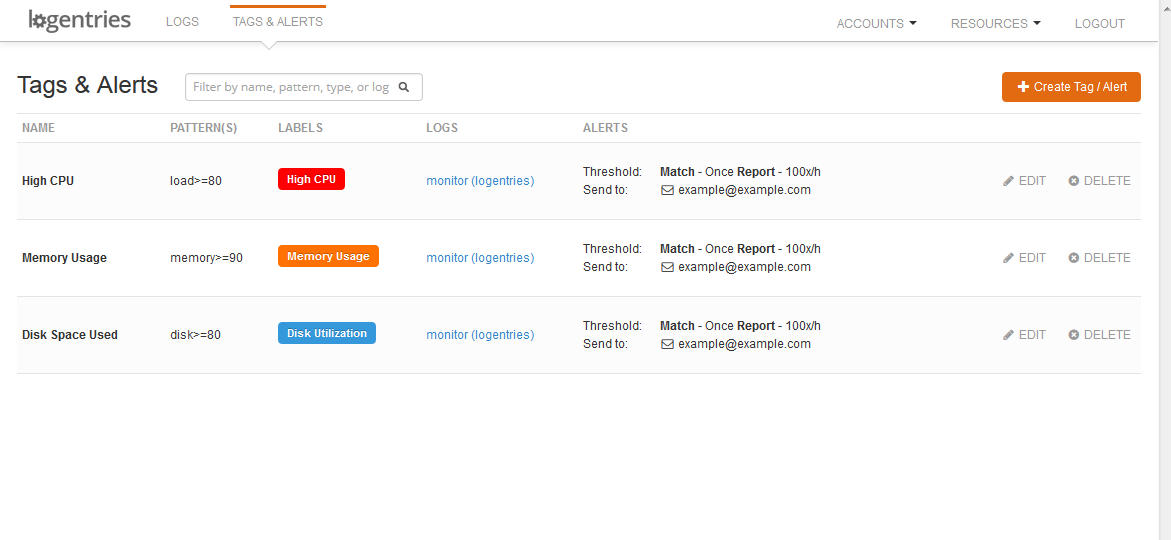Screen dimensions: 1171x540
Task: Click the search magnifier icon in filter
Action: pyautogui.click(x=404, y=87)
